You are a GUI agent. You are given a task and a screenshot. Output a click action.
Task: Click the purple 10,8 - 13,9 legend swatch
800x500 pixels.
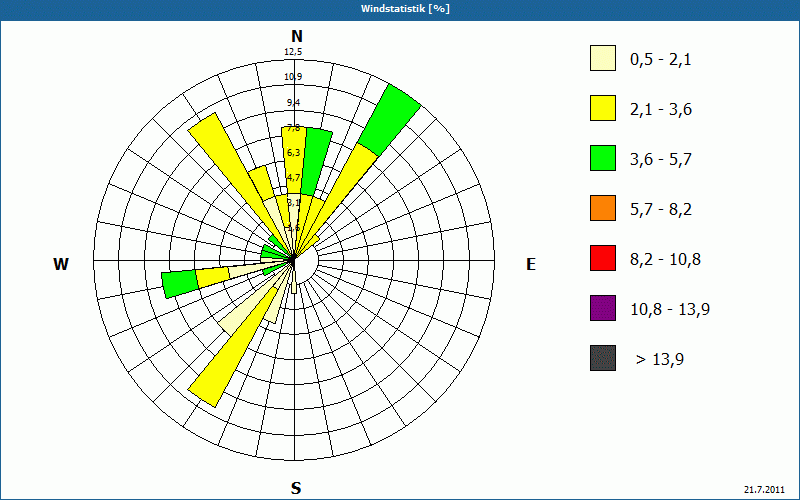603,308
